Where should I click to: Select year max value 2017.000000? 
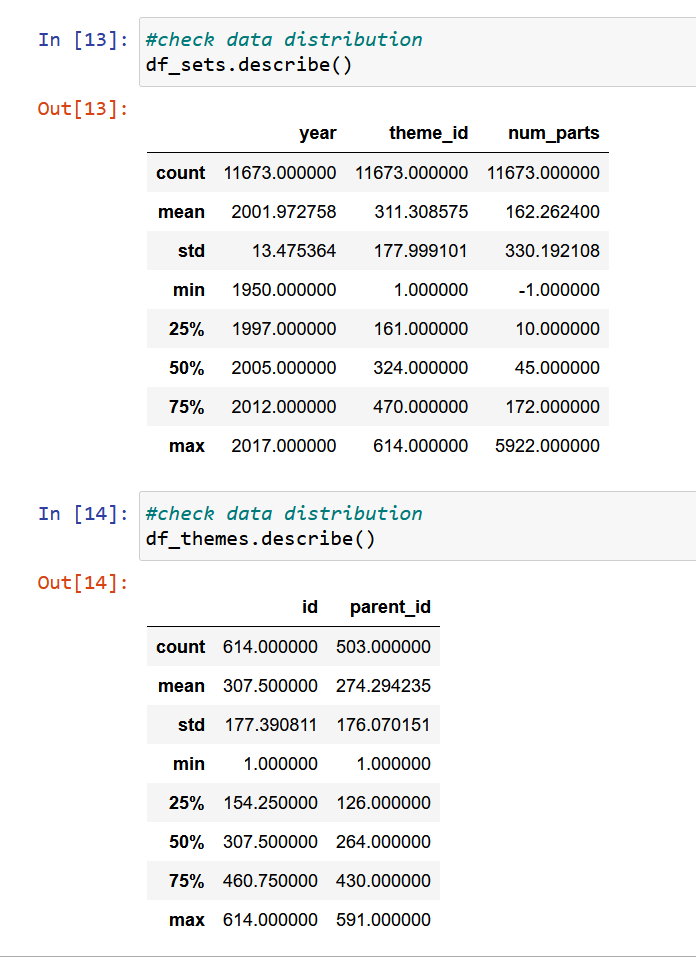284,446
